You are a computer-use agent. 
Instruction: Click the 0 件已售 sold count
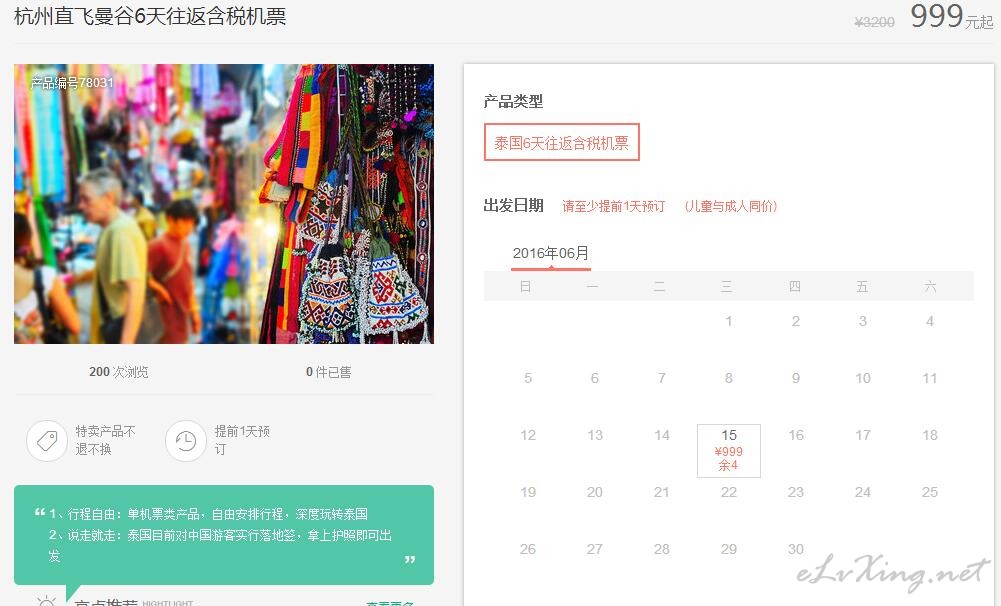point(328,372)
